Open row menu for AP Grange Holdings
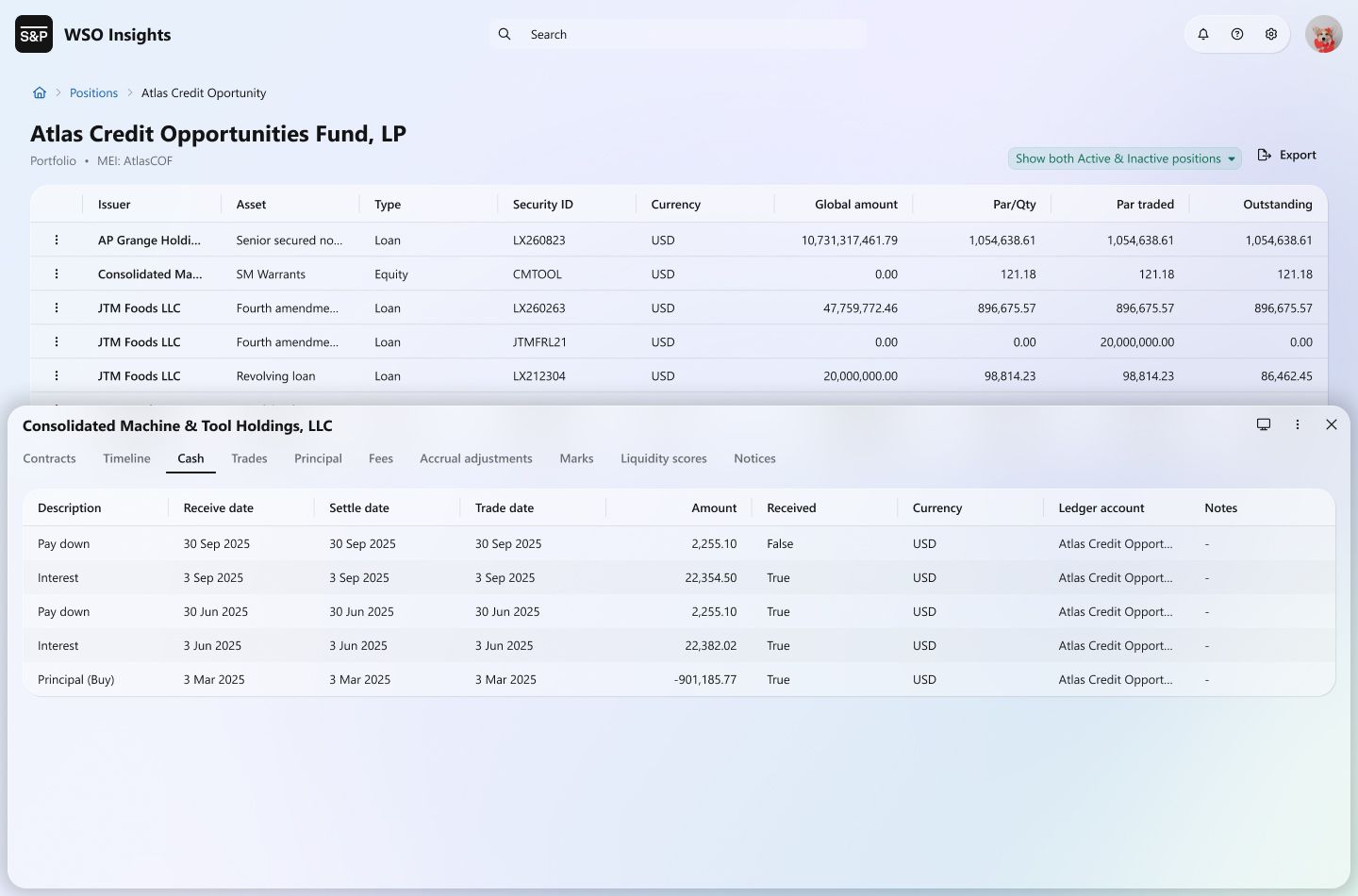1358x896 pixels. tap(57, 241)
